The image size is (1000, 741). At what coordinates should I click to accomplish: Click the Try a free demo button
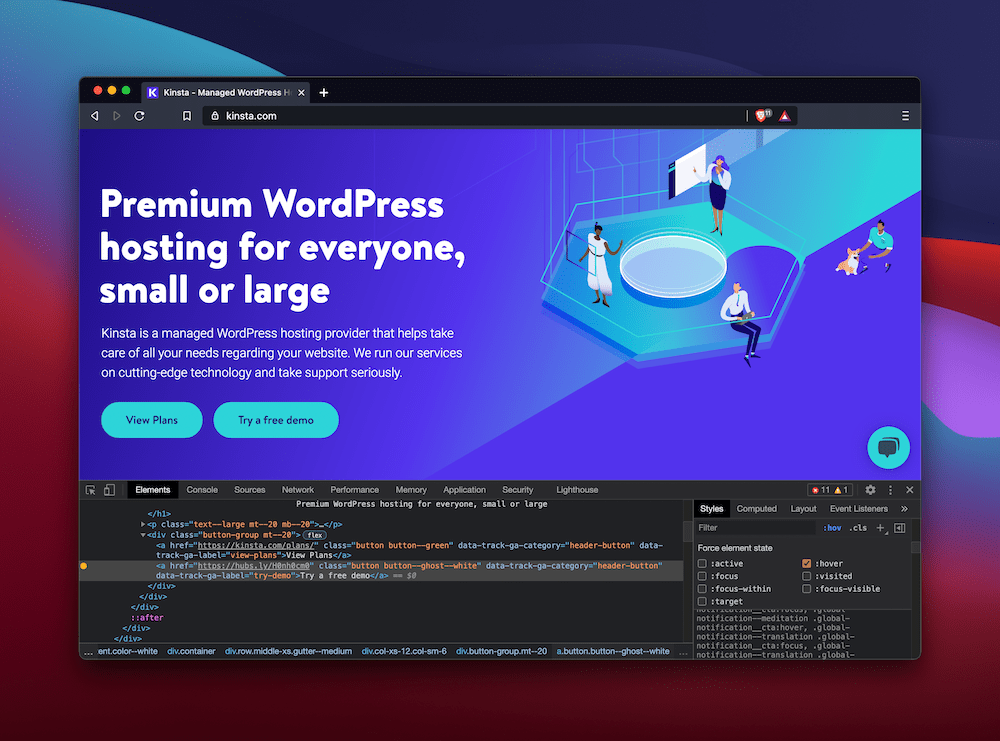pyautogui.click(x=276, y=420)
